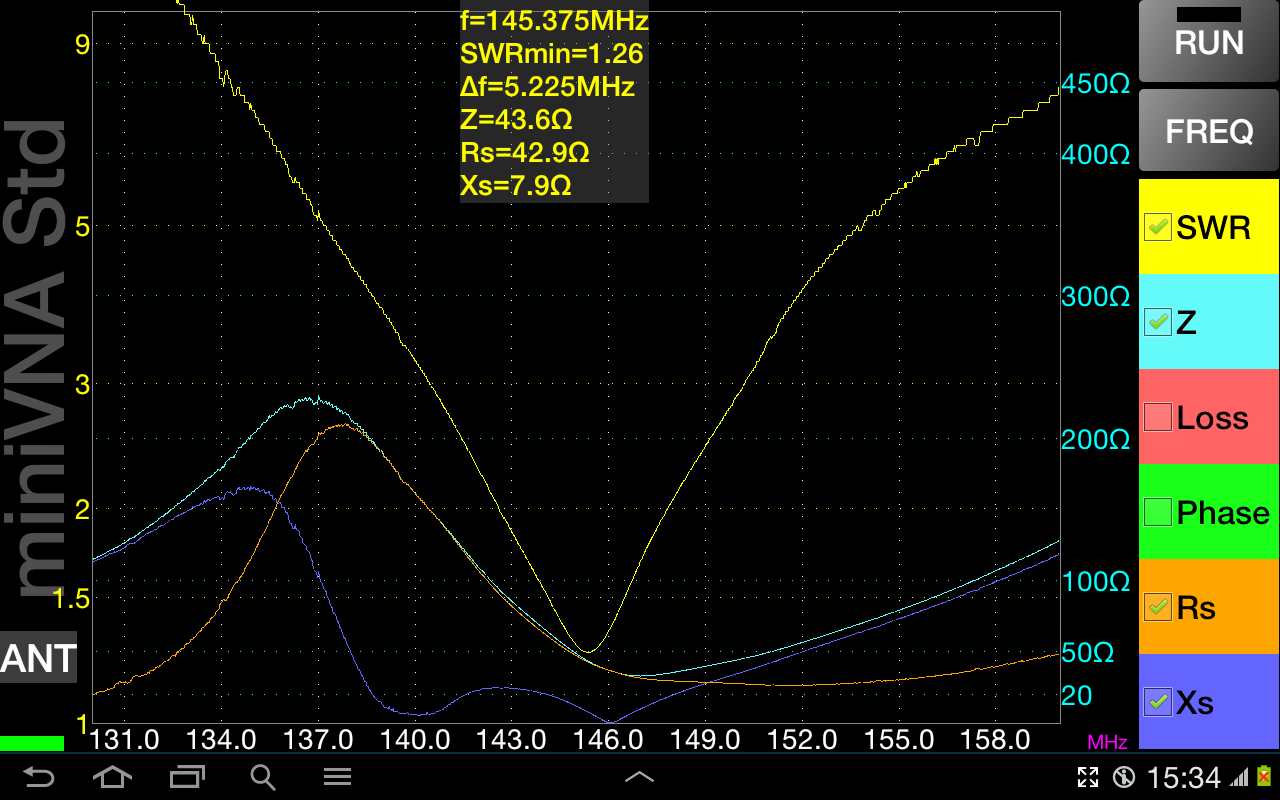Disable the Z impedance trace checkbox
This screenshot has height=800, width=1280.
(1158, 322)
